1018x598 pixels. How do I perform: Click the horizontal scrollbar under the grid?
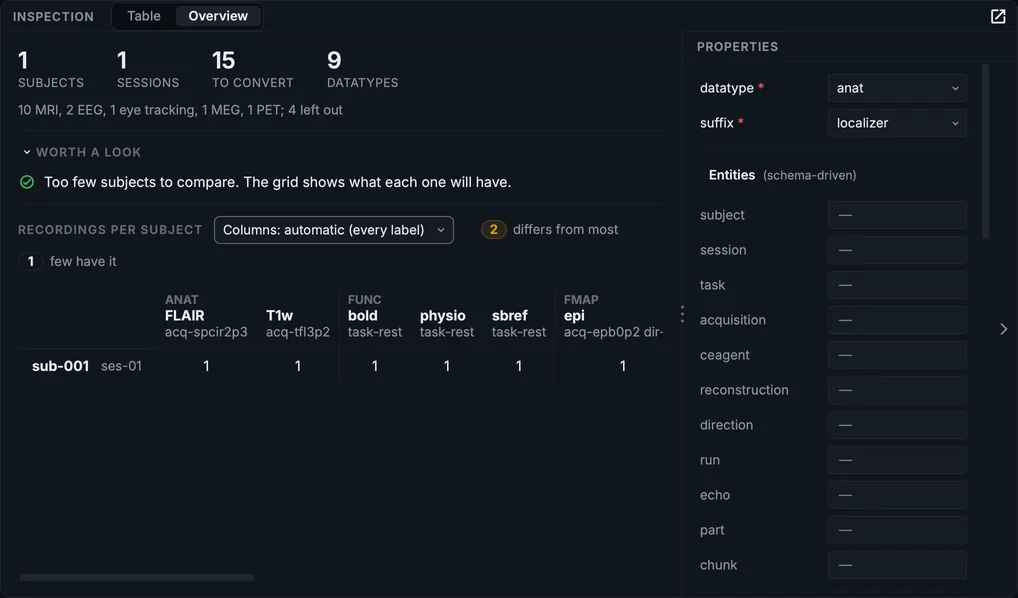pyautogui.click(x=136, y=577)
